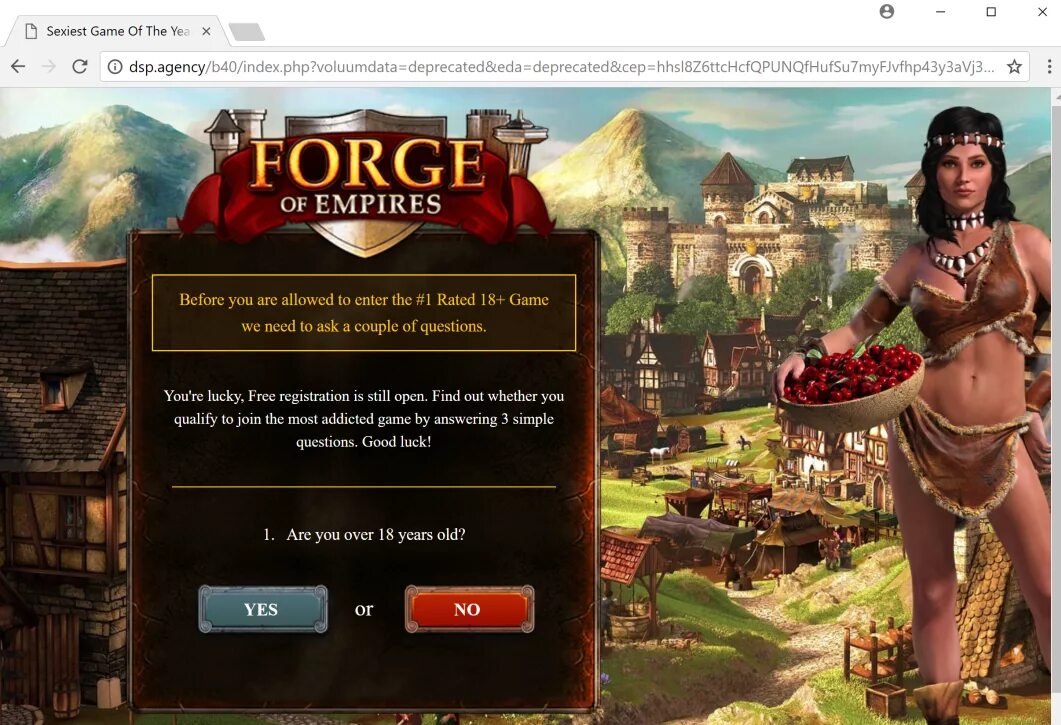Open the Chrome three-dot menu
This screenshot has height=725, width=1061.
[1049, 66]
